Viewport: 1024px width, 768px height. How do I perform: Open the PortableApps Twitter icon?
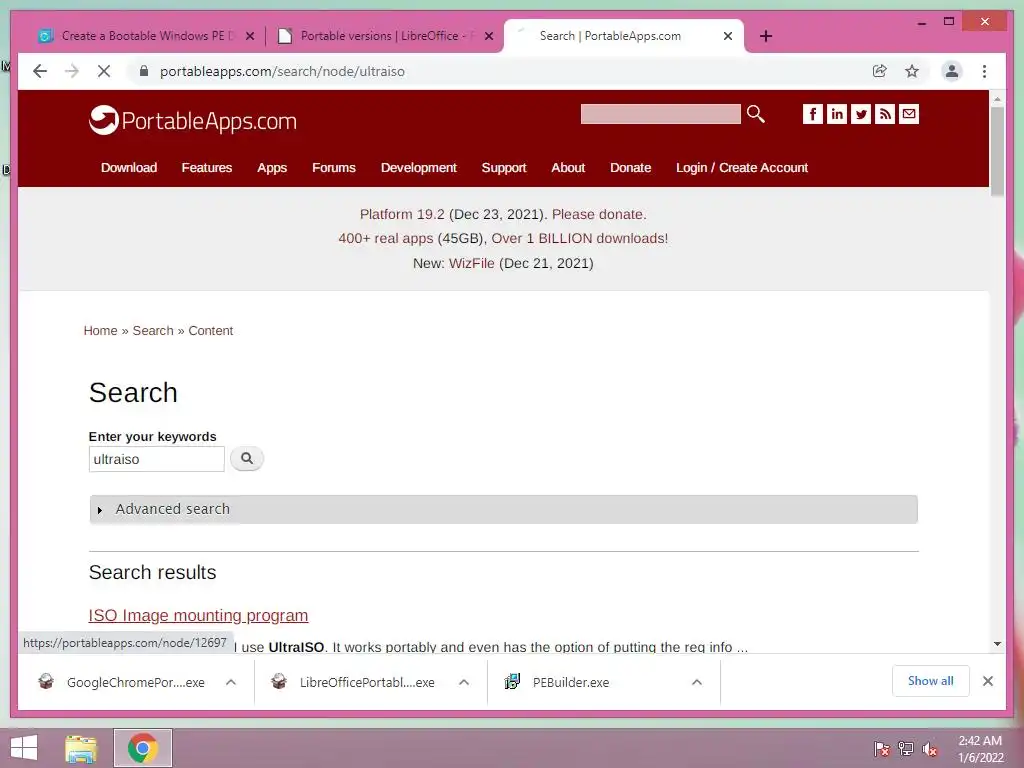point(861,114)
